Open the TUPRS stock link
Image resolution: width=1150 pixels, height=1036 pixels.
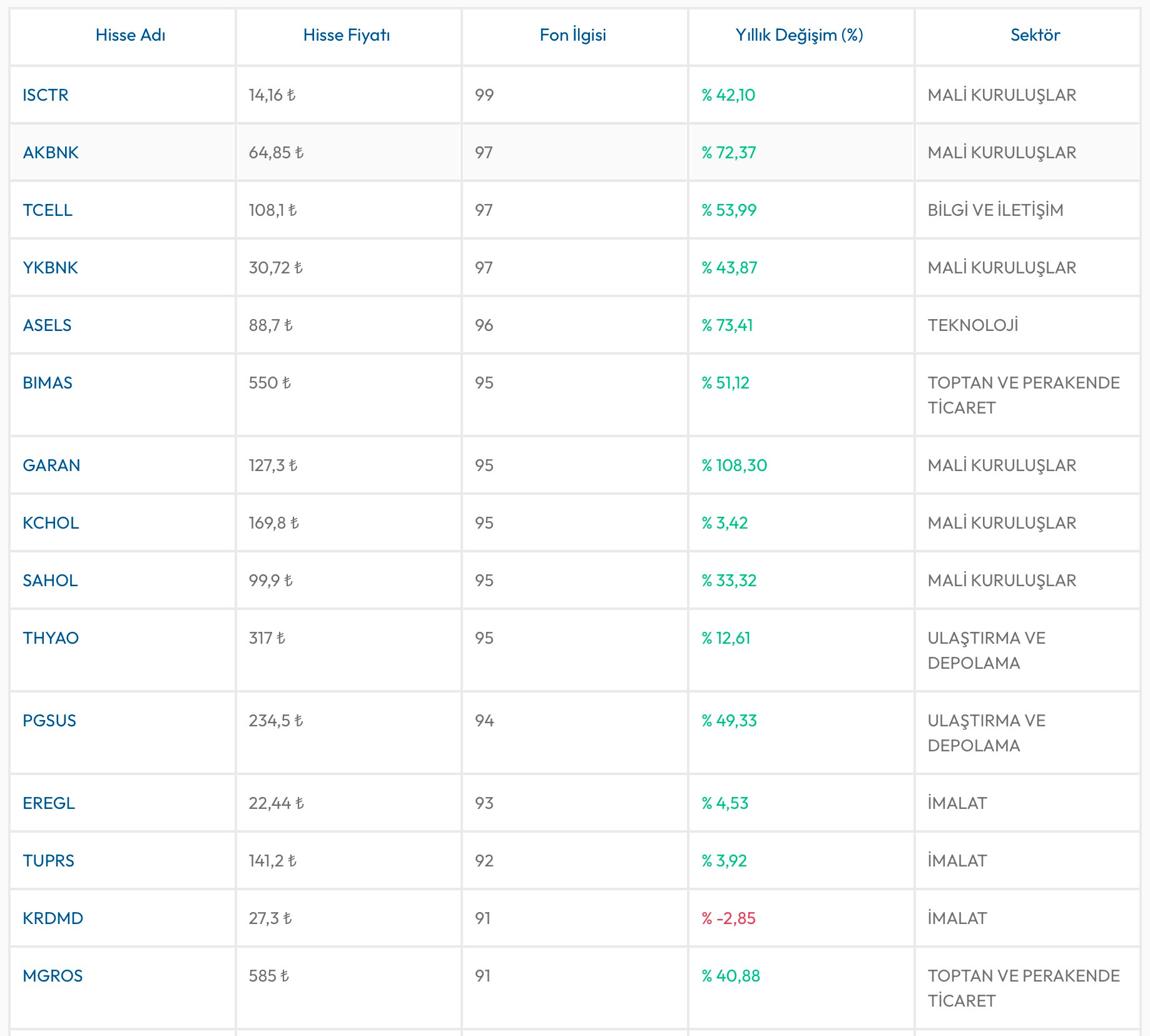coord(48,861)
